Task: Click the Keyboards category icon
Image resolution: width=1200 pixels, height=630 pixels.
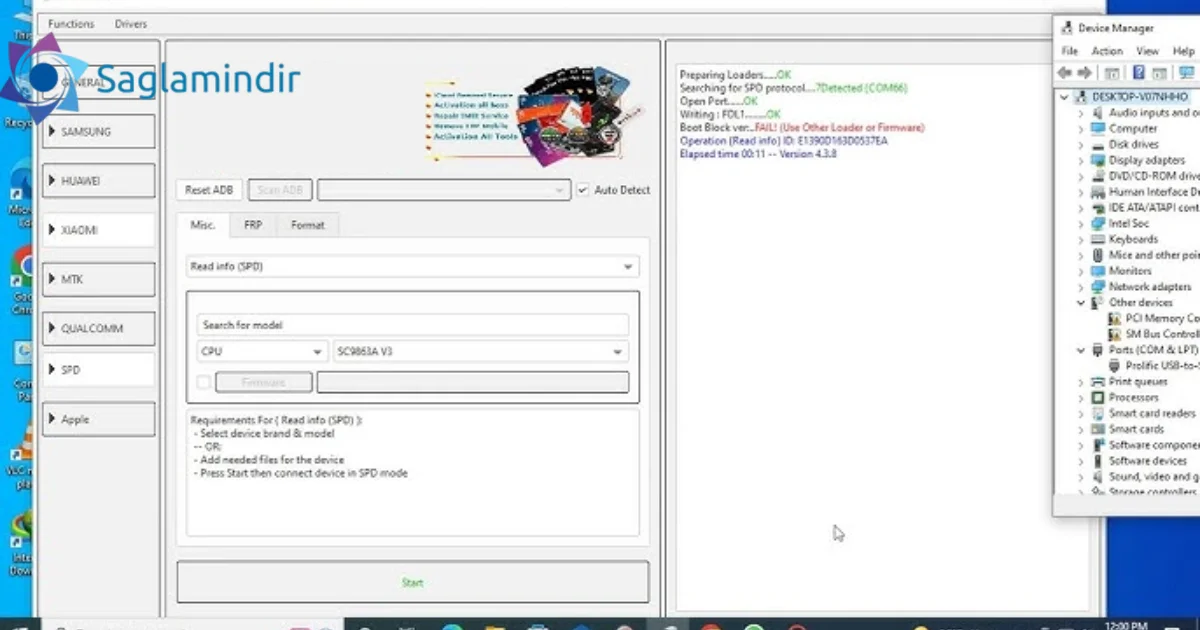Action: pos(1098,240)
